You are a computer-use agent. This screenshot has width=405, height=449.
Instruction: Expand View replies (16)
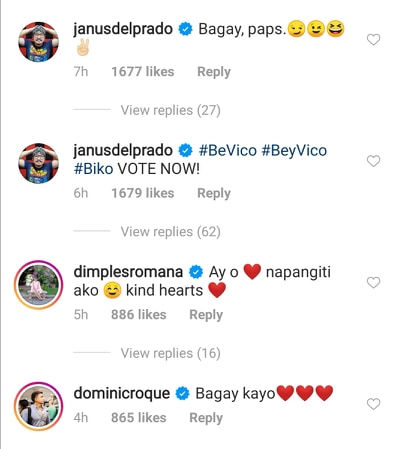[x=170, y=353]
